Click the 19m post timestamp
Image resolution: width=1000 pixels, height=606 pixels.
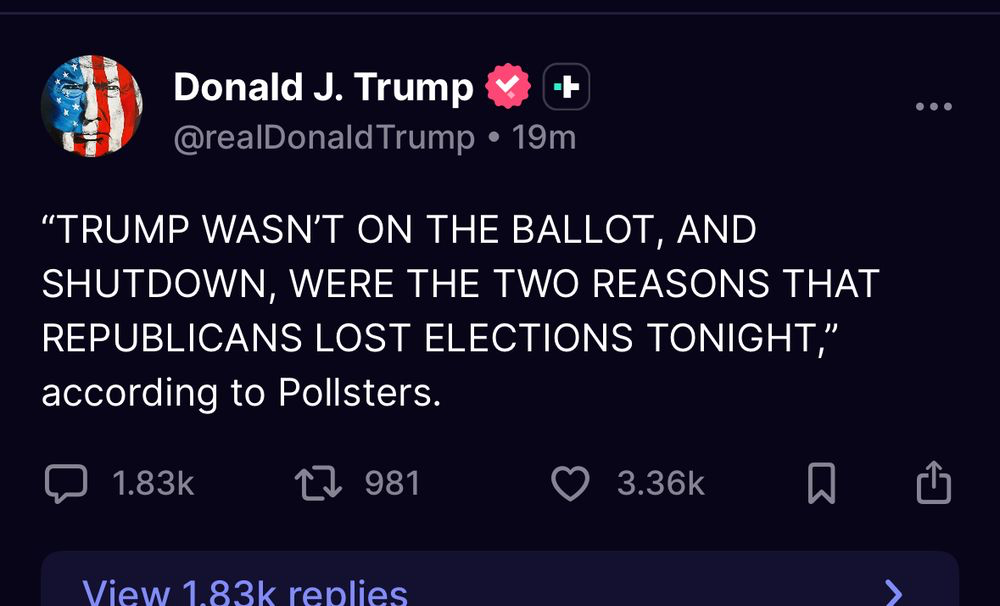coord(544,137)
